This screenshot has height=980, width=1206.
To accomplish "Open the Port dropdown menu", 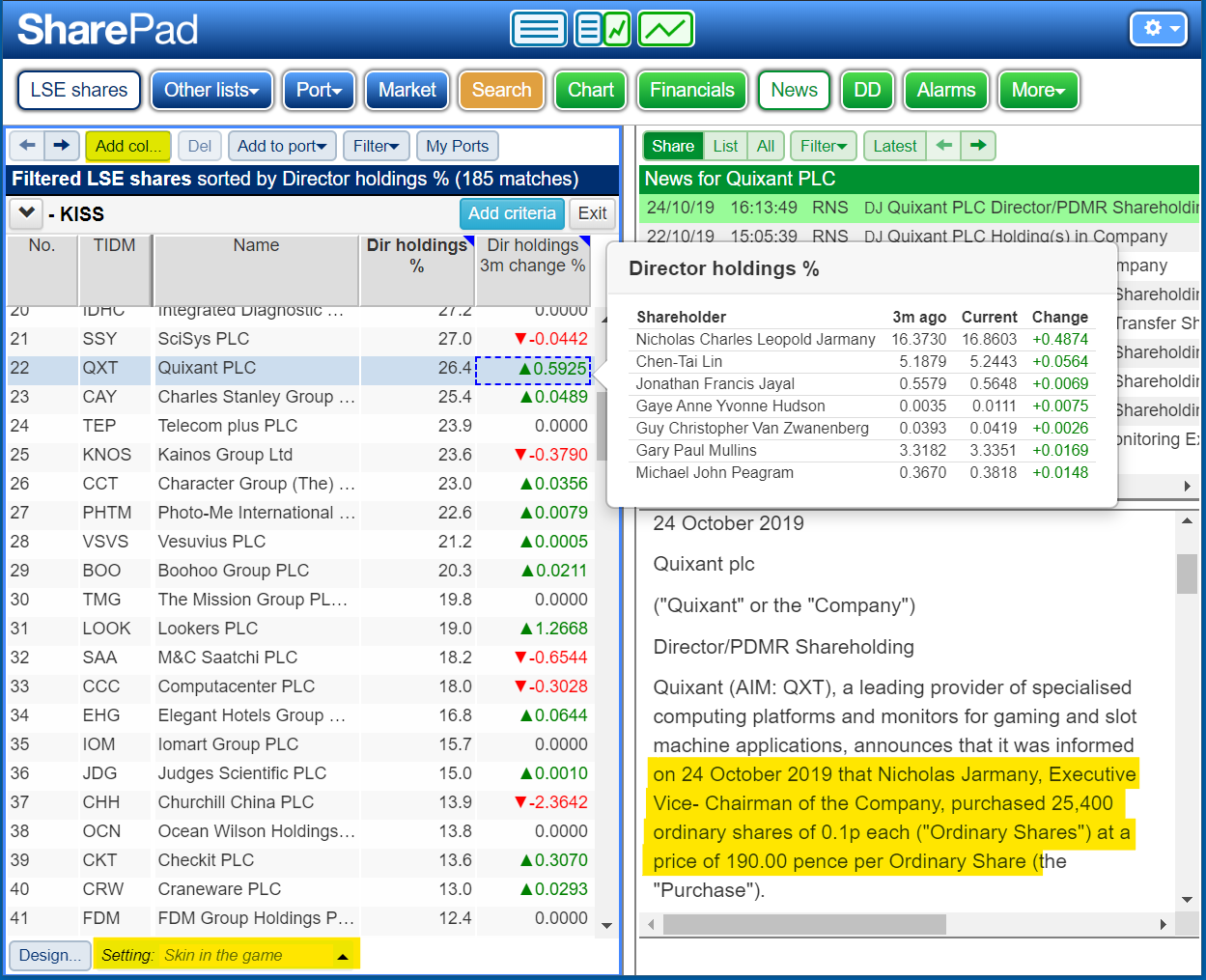I will click(320, 90).
